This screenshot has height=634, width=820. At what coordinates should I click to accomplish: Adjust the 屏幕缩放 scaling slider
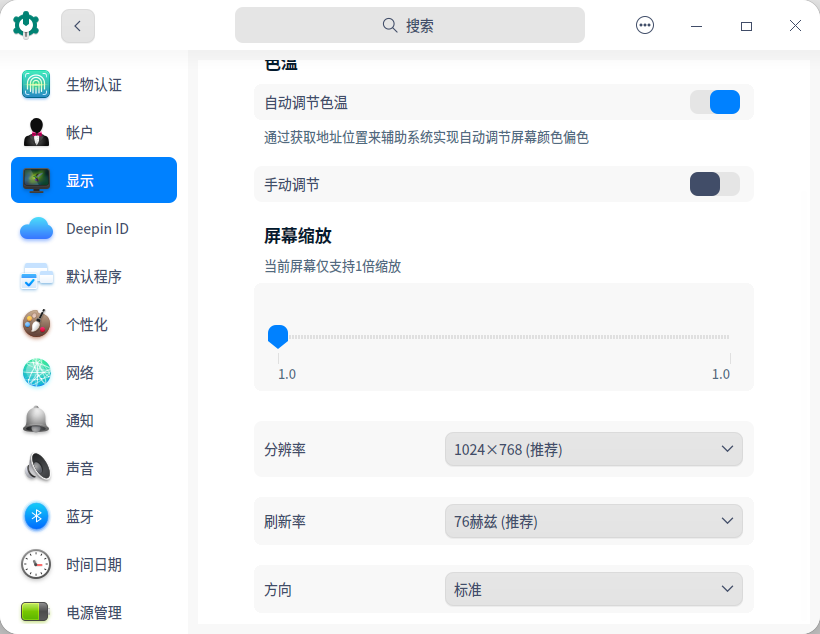(x=278, y=337)
